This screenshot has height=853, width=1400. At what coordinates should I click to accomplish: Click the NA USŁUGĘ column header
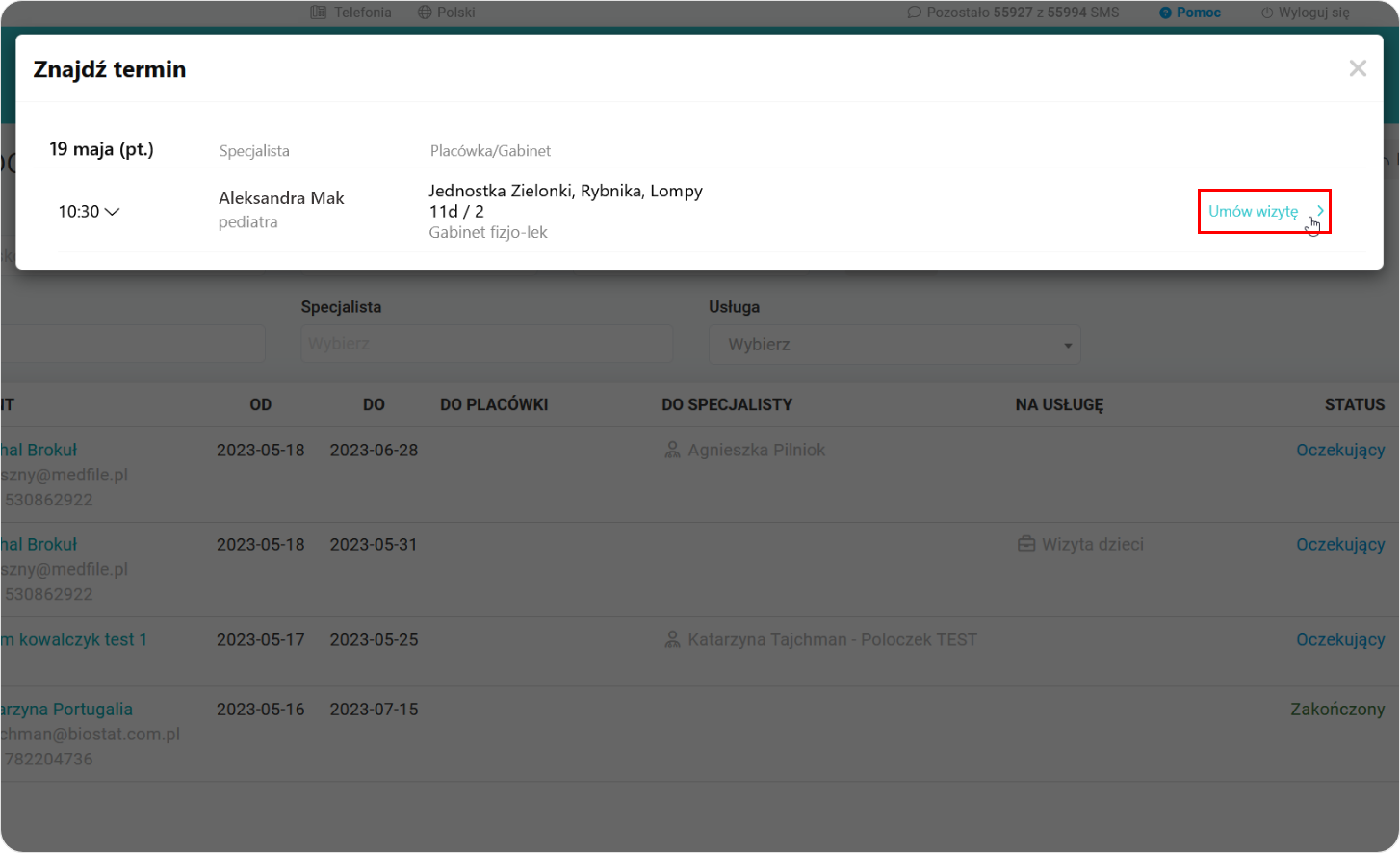click(1059, 404)
